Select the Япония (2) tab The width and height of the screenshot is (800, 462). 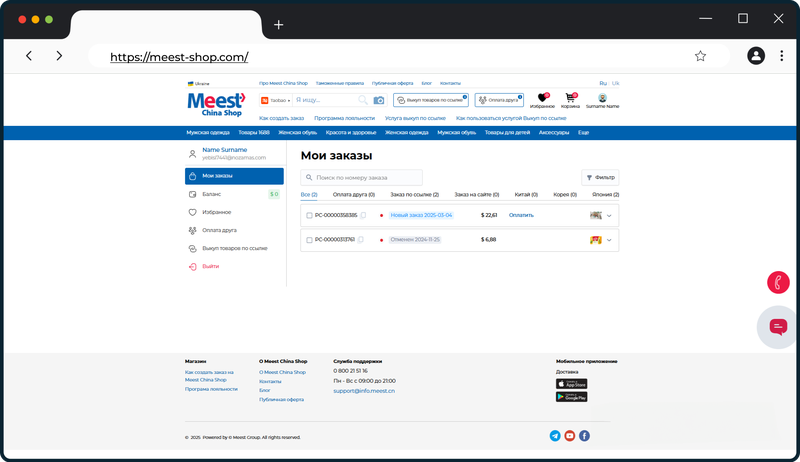coord(606,195)
